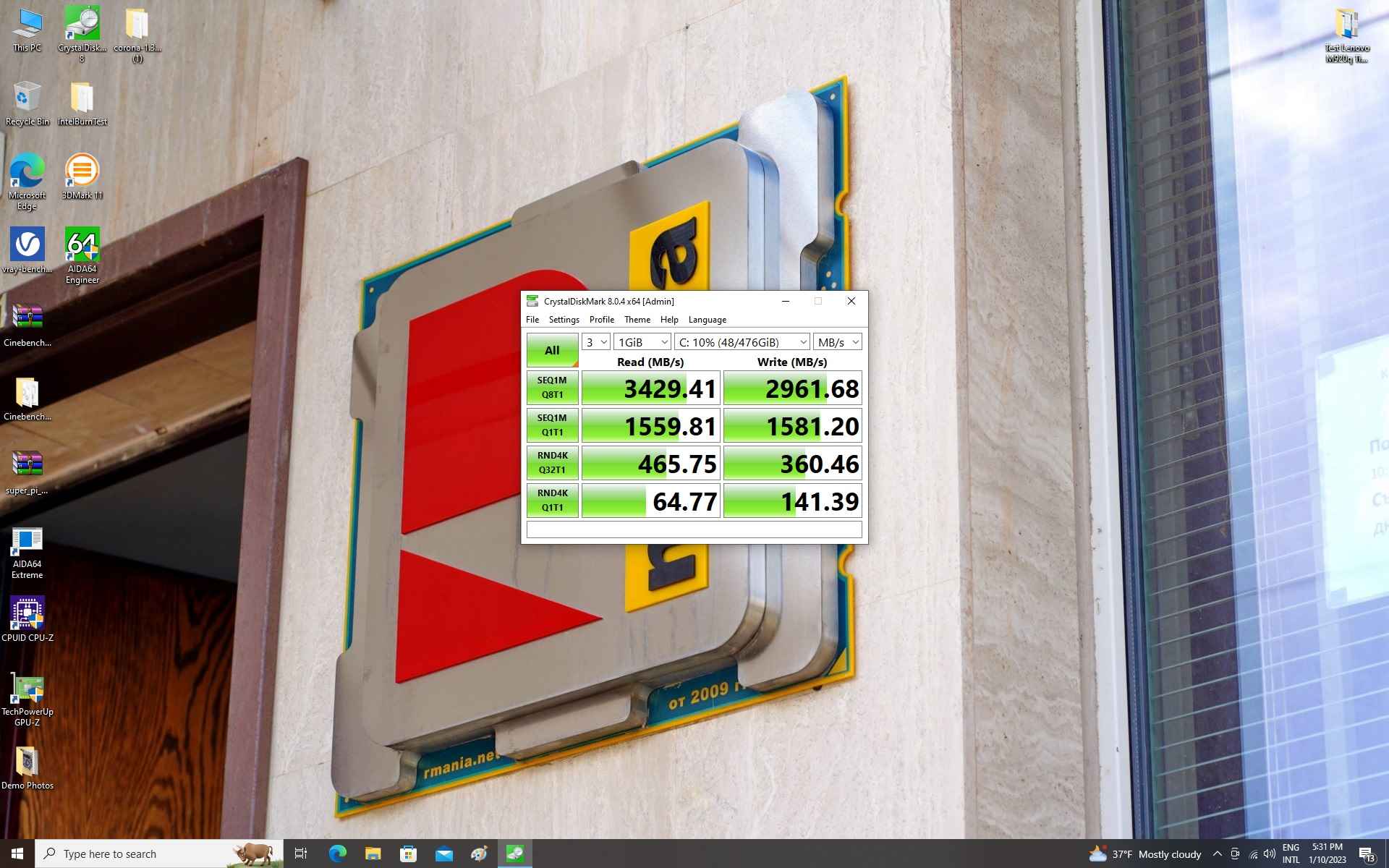The image size is (1389, 868).
Task: Click CrystalDiskMark taskbar button
Action: tap(514, 854)
